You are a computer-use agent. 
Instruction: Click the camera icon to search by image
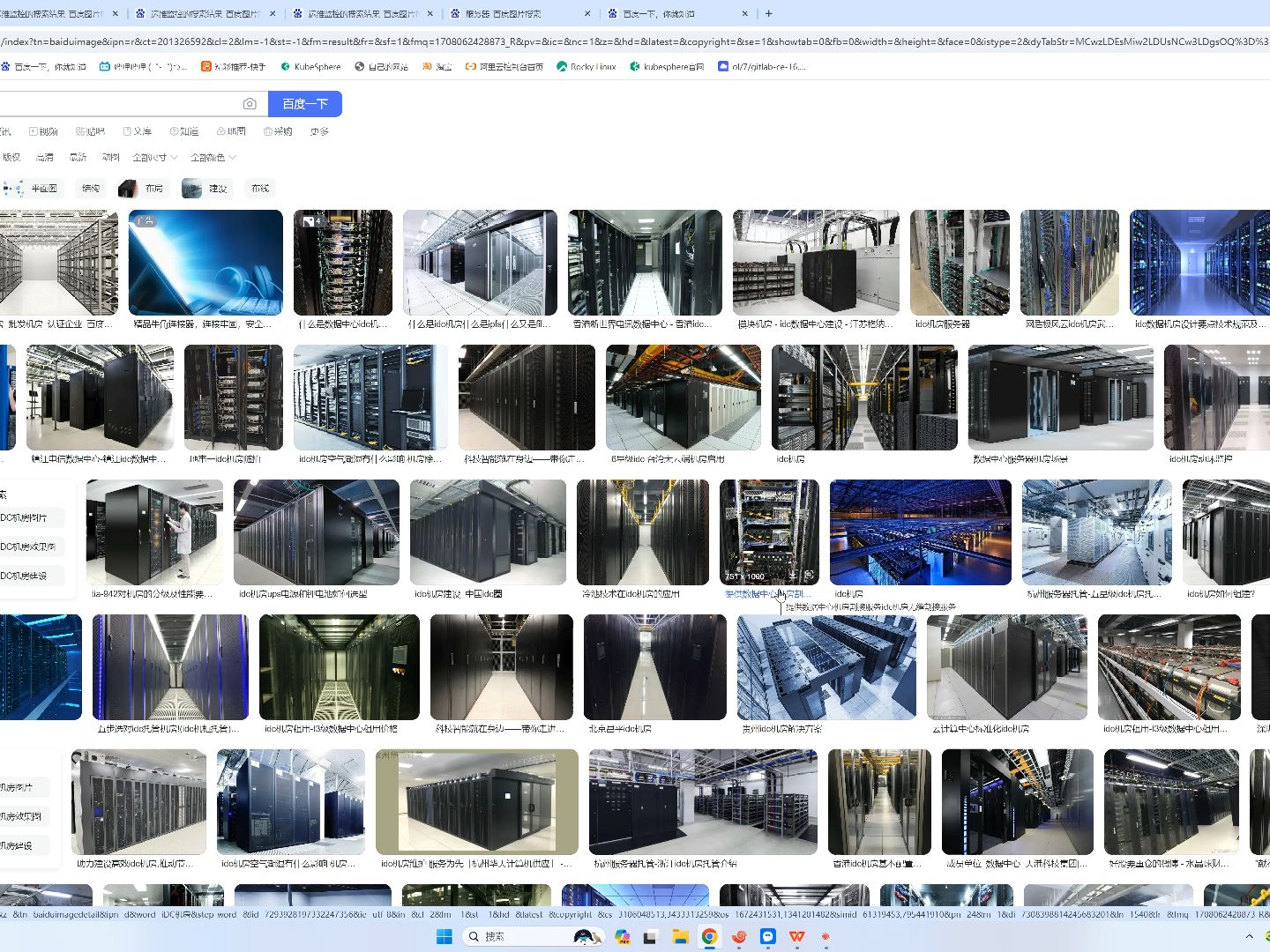(x=250, y=103)
